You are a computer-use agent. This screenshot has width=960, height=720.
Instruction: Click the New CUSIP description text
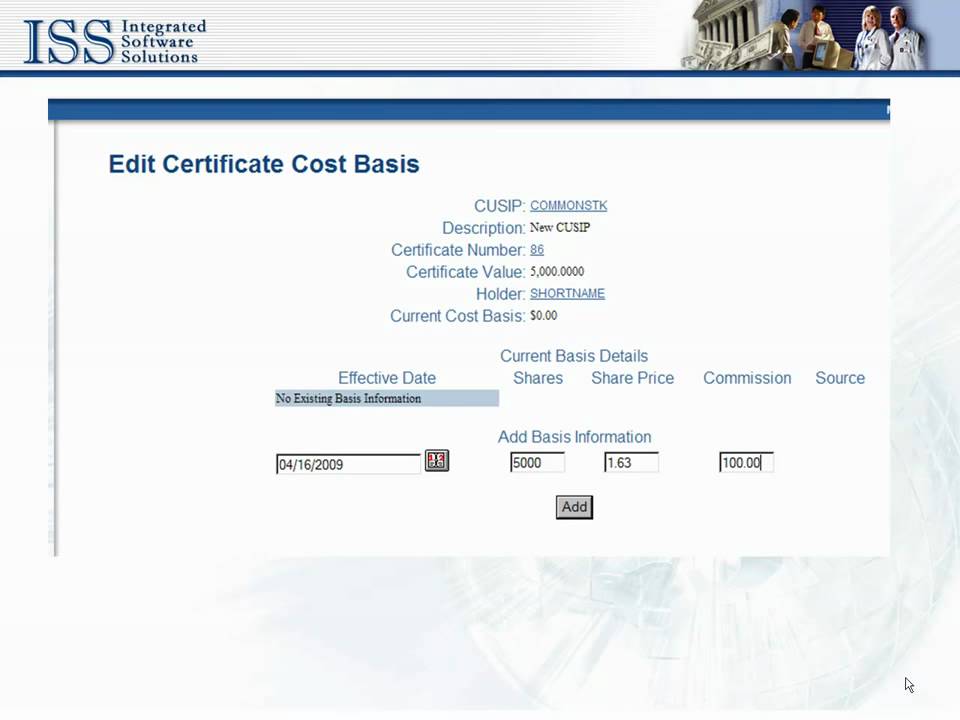coord(560,227)
